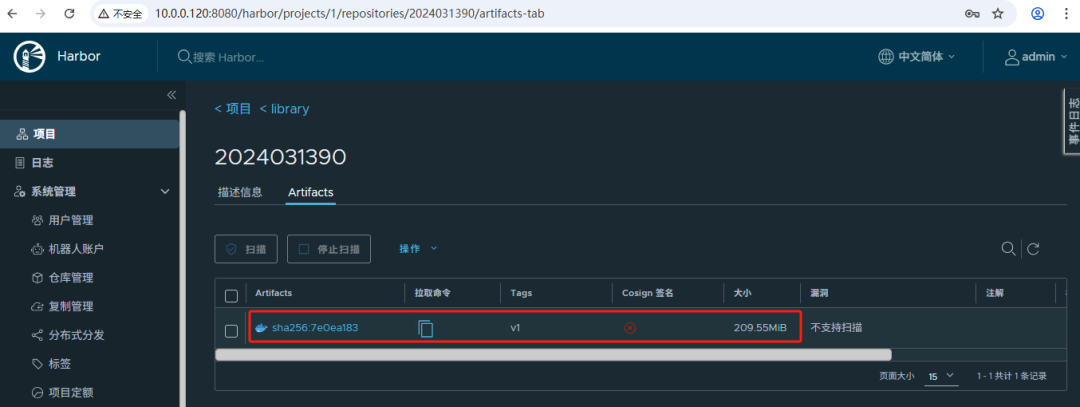Expand the 操作 actions dropdown

pos(418,249)
